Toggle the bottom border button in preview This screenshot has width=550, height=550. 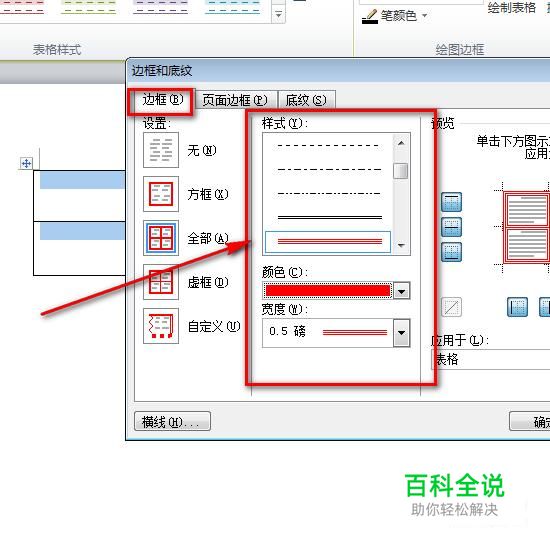(451, 252)
